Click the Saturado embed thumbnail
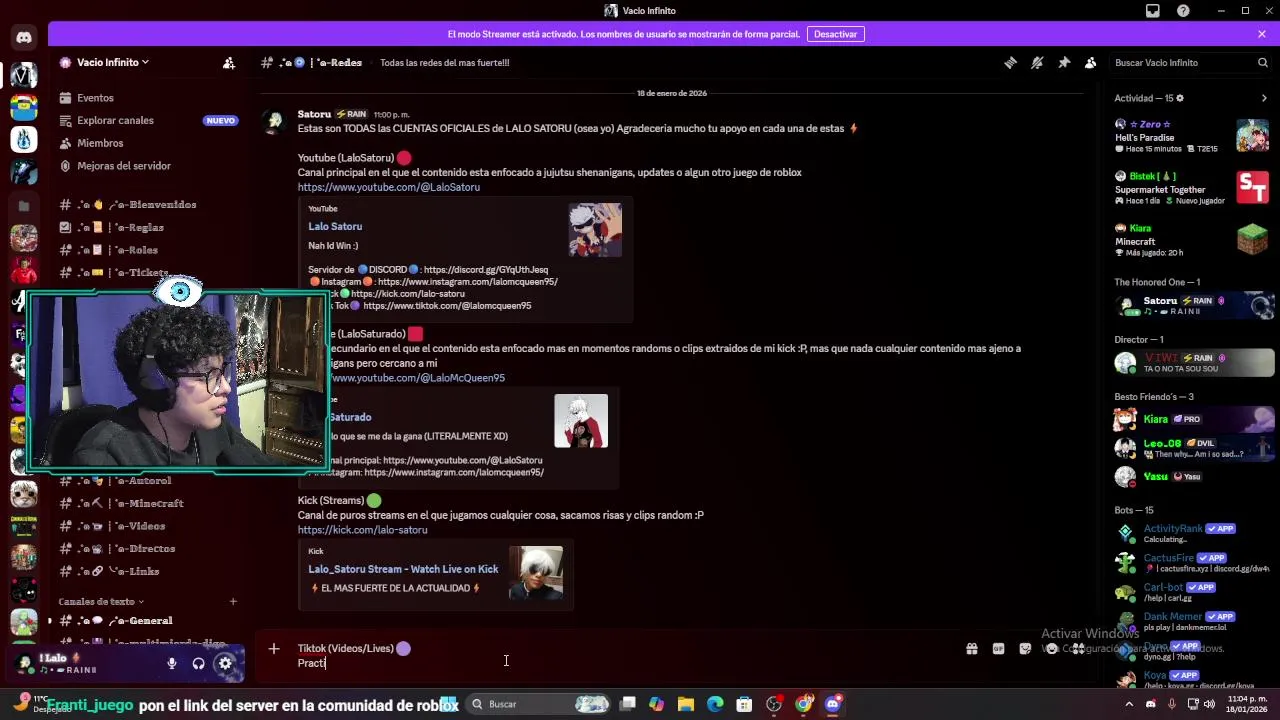Viewport: 1280px width, 720px height. [581, 421]
